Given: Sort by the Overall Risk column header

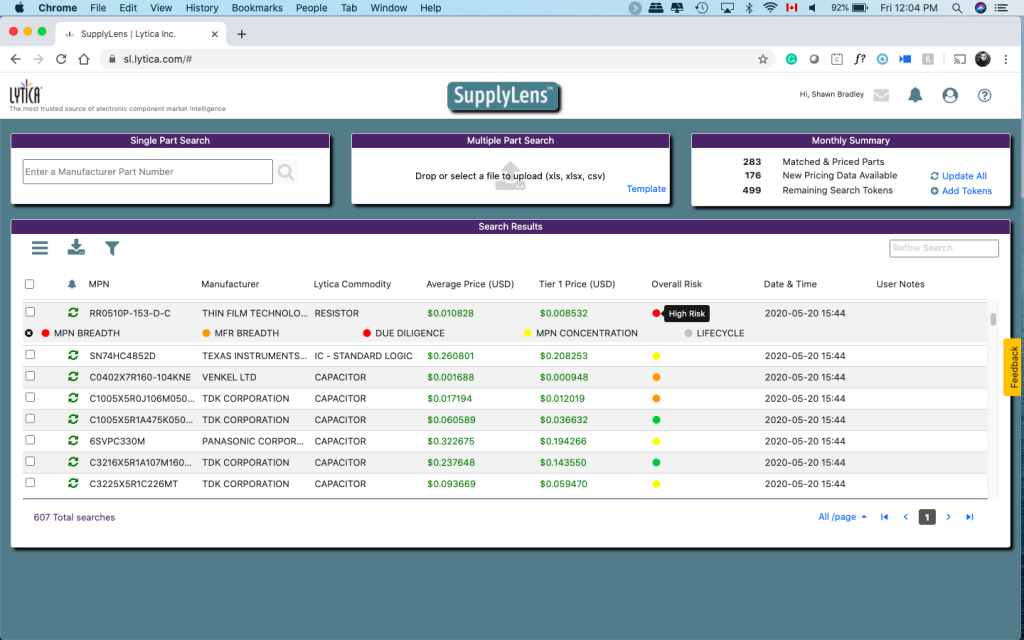Looking at the screenshot, I should pyautogui.click(x=677, y=284).
